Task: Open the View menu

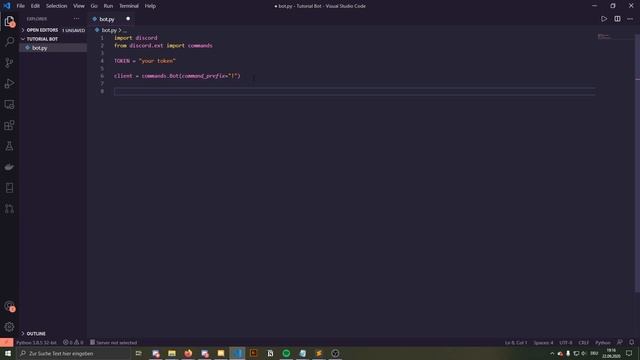Action: [x=79, y=6]
